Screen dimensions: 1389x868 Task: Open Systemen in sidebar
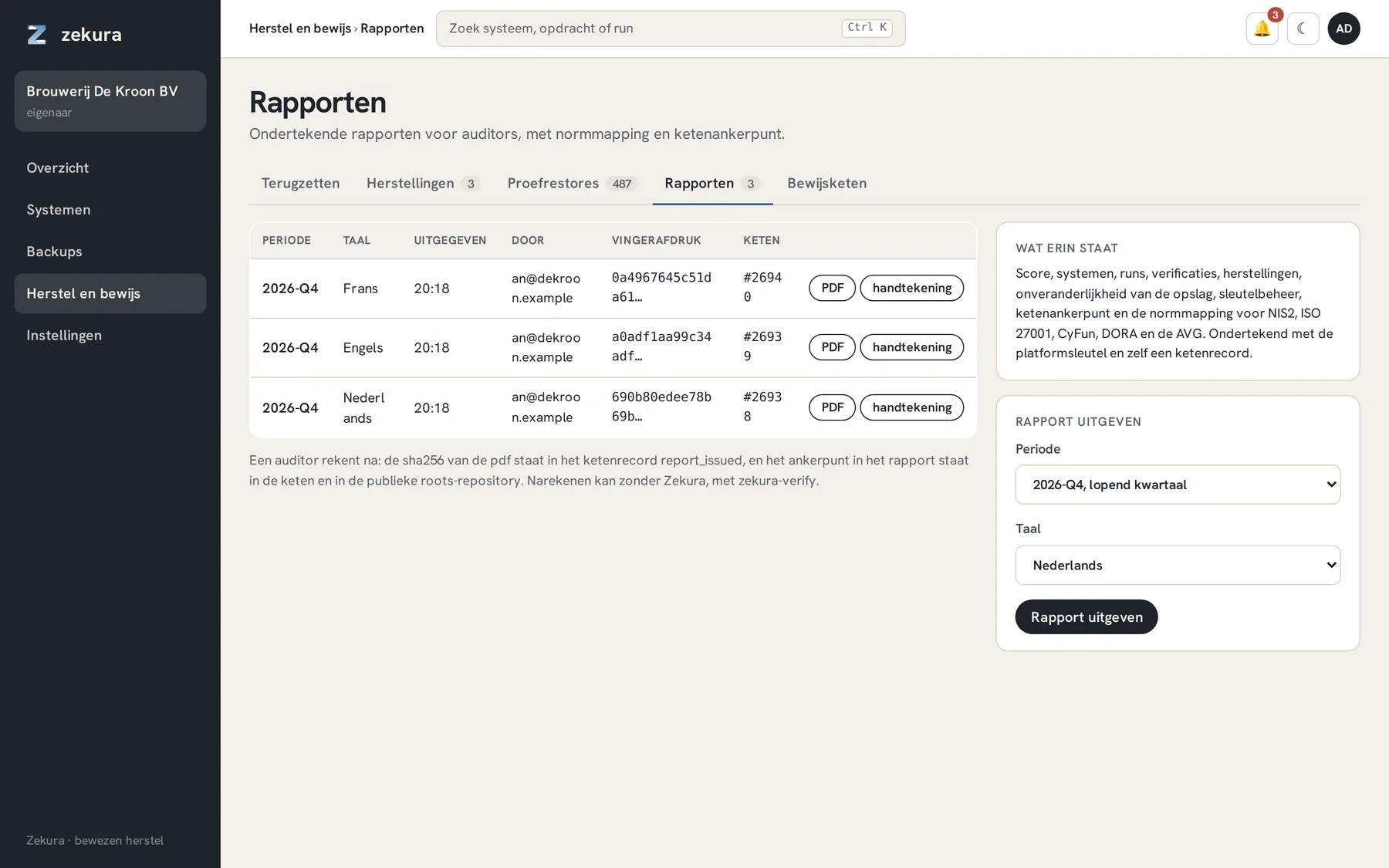[110, 210]
